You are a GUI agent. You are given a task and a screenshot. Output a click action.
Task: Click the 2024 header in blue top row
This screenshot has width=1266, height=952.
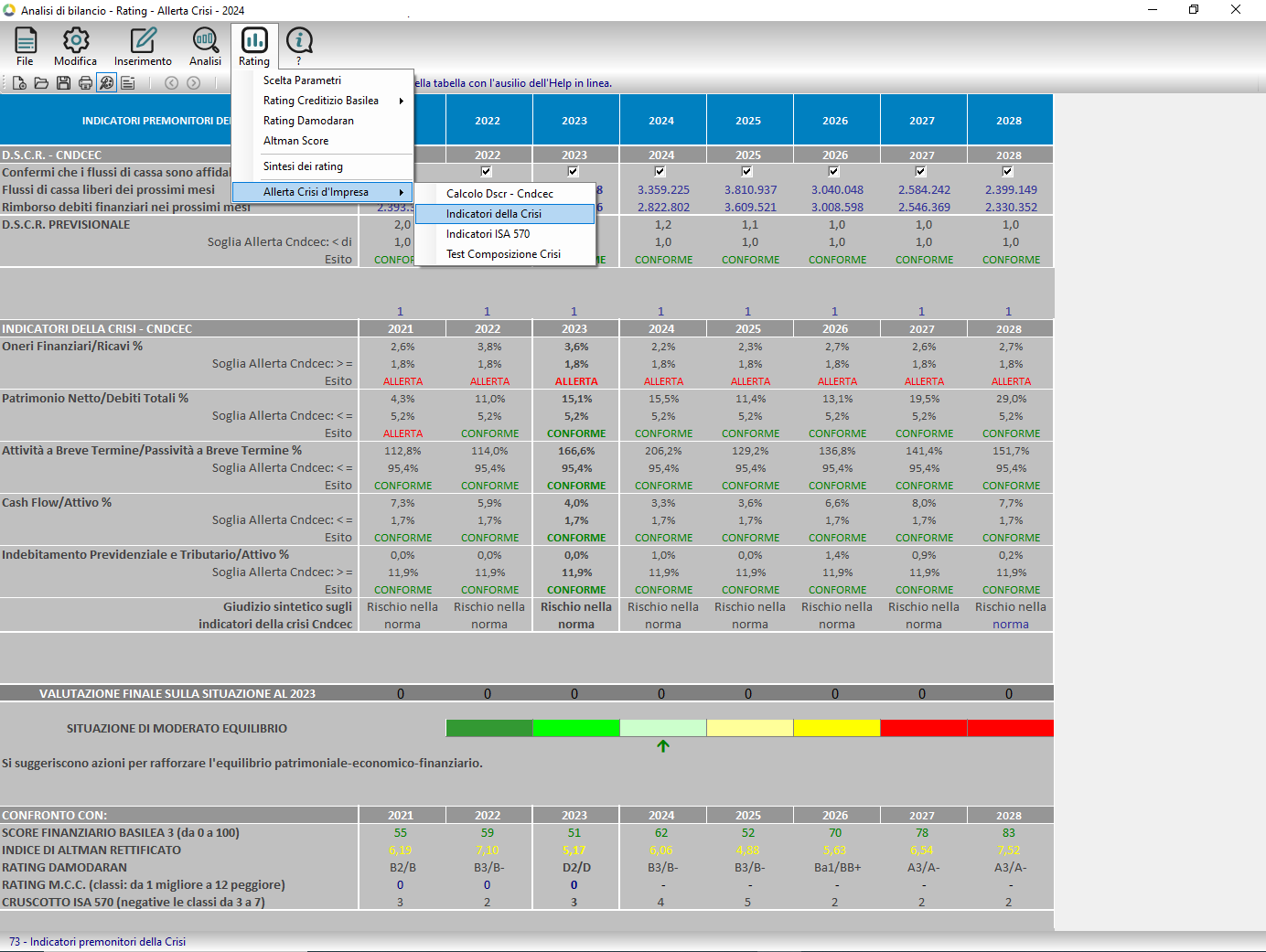661,121
